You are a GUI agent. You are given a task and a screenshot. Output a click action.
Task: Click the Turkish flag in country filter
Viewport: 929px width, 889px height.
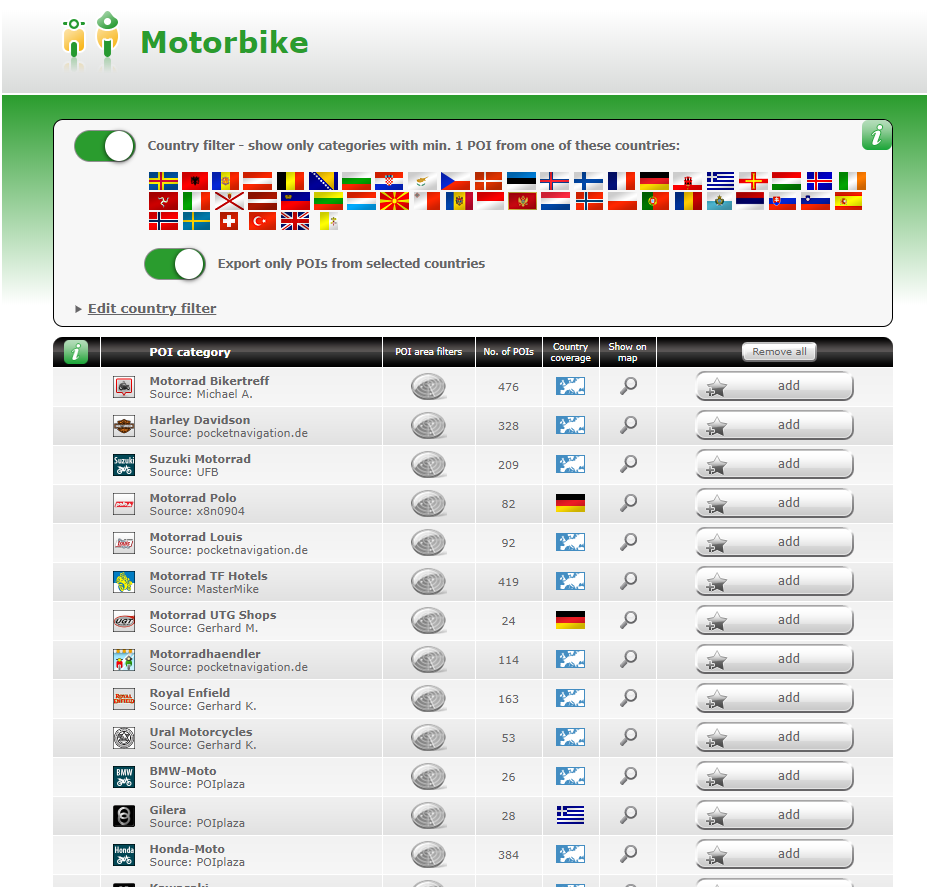pos(262,221)
